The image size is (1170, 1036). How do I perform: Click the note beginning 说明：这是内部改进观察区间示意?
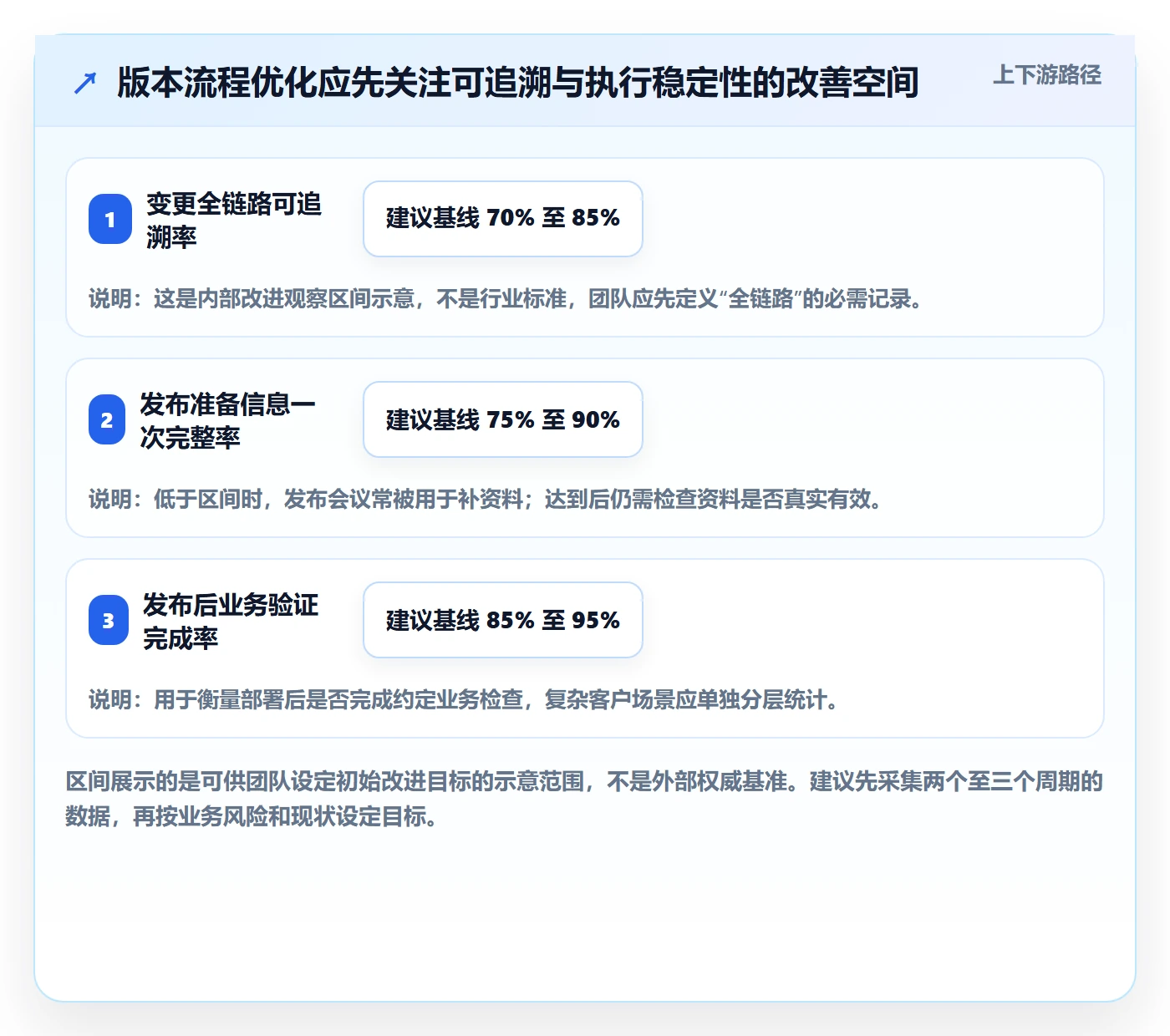506,298
